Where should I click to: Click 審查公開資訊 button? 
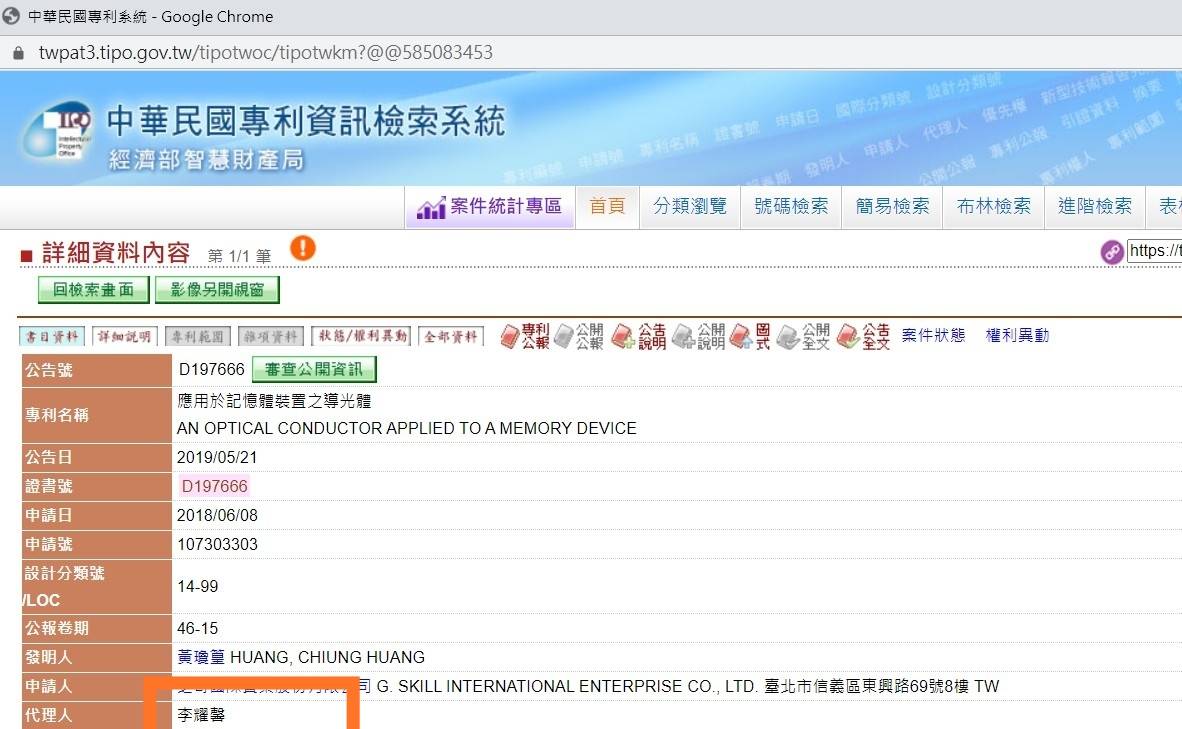[x=314, y=369]
